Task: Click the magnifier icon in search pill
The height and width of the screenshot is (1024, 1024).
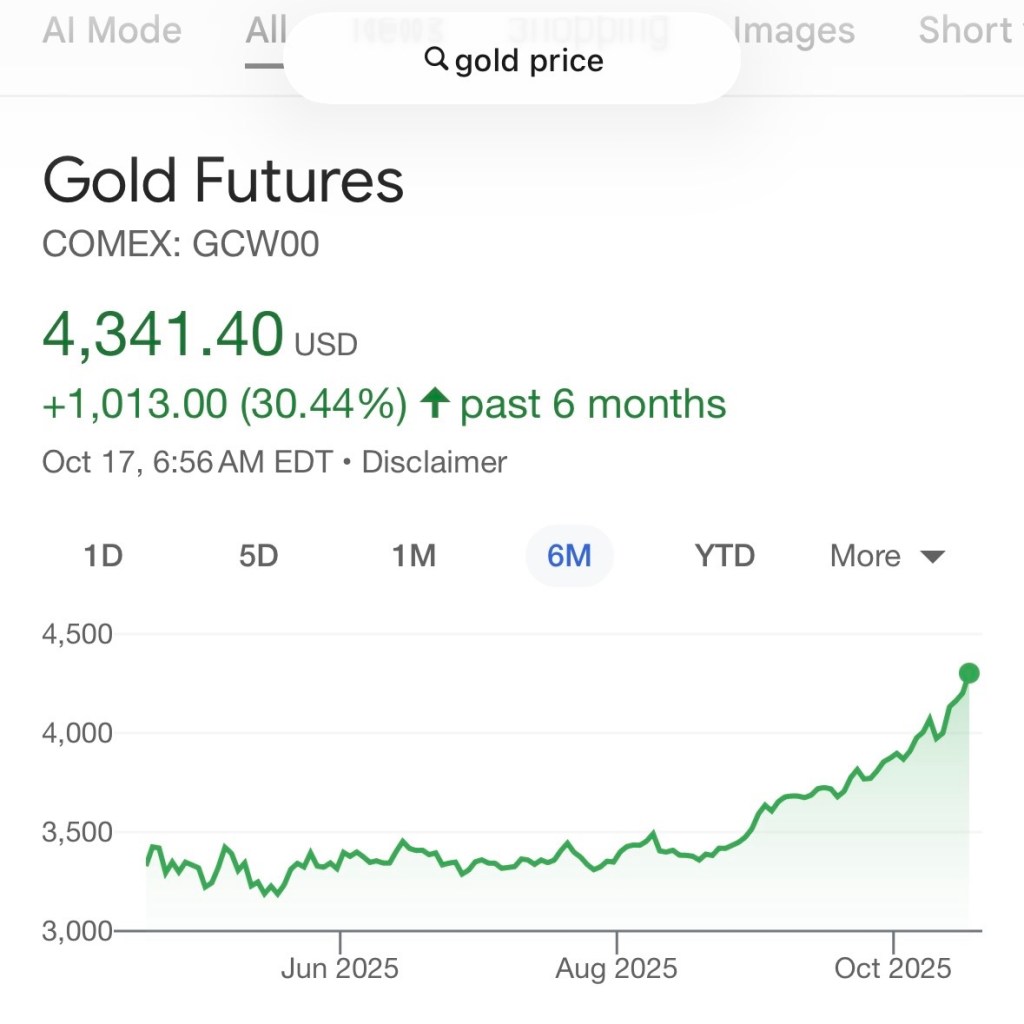Action: click(x=436, y=60)
